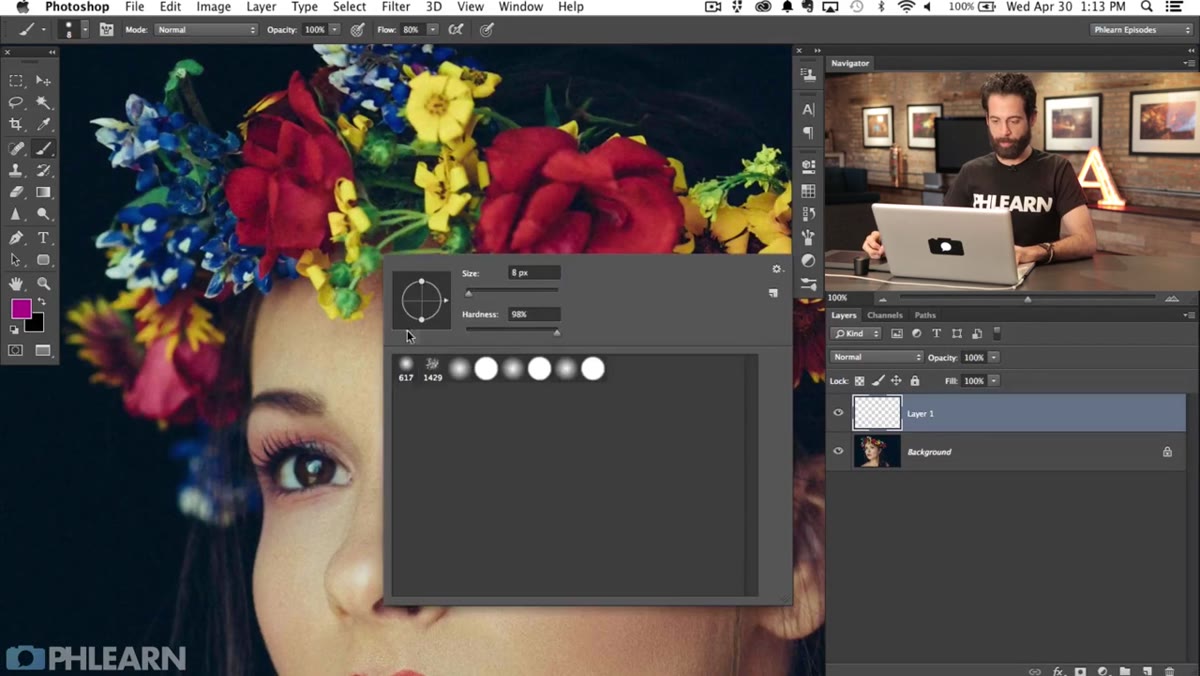Select the Clone Stamp tool

point(16,171)
